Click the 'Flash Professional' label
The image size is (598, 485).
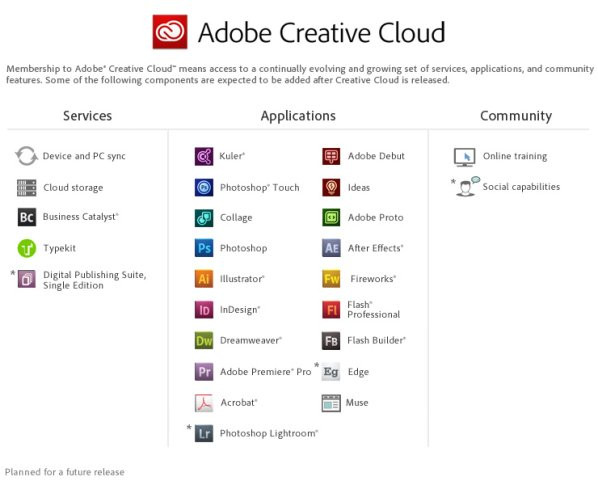(374, 310)
